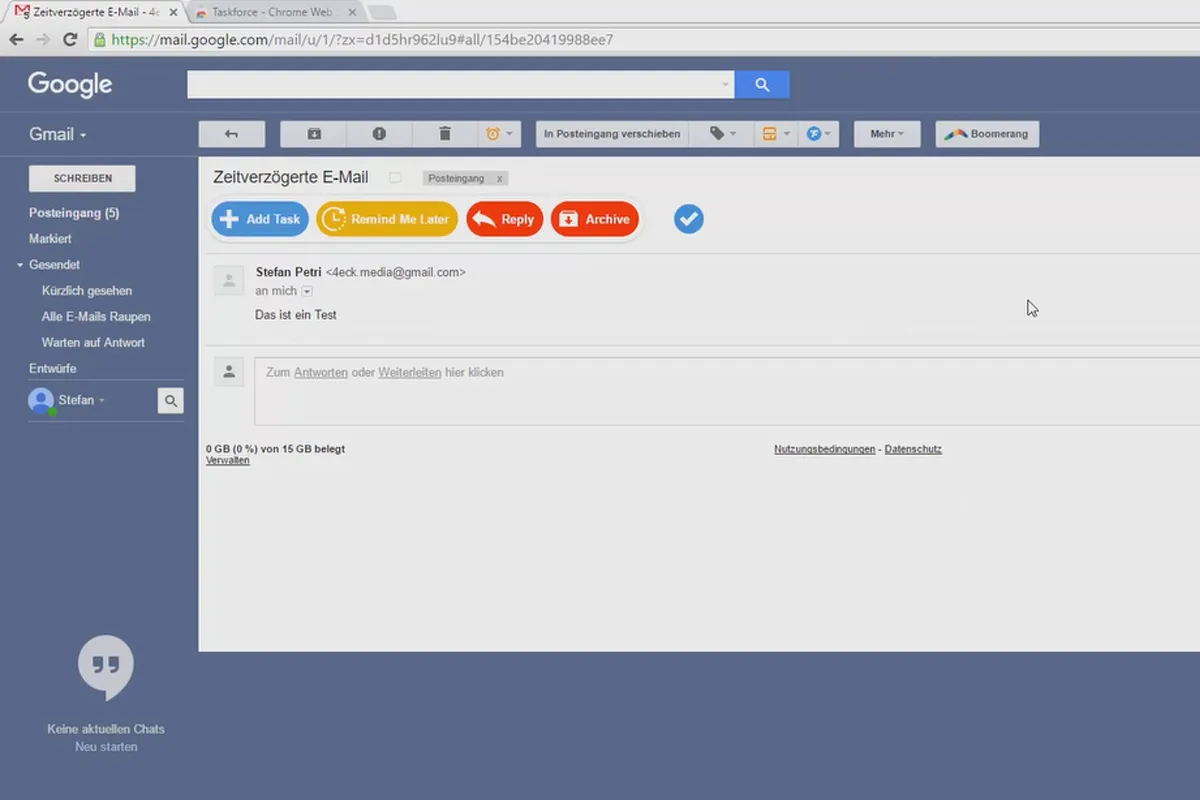Open the Mehr dropdown menu
Viewport: 1200px width, 800px height.
point(887,134)
